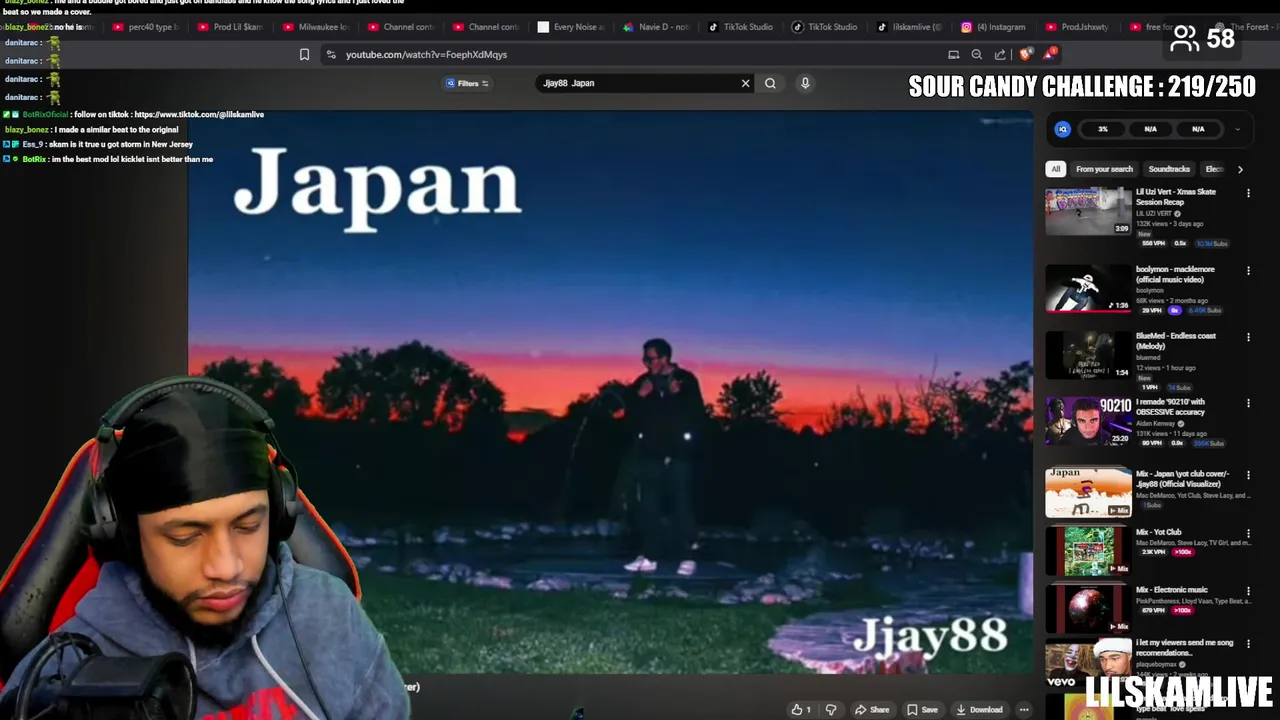Viewport: 1280px width, 720px height.
Task: Open 'i let my viewers send me song' title
Action: coord(1184,647)
